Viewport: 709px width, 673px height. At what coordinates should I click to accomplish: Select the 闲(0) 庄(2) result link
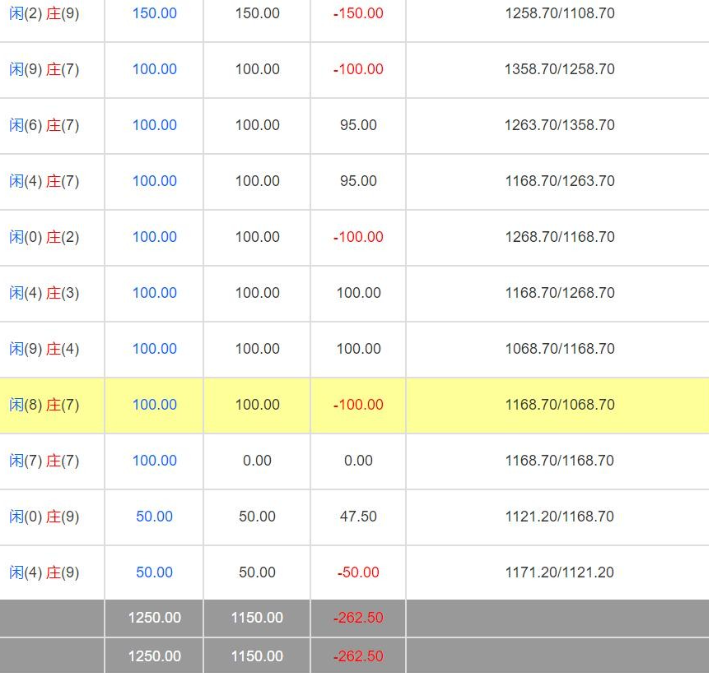click(44, 238)
